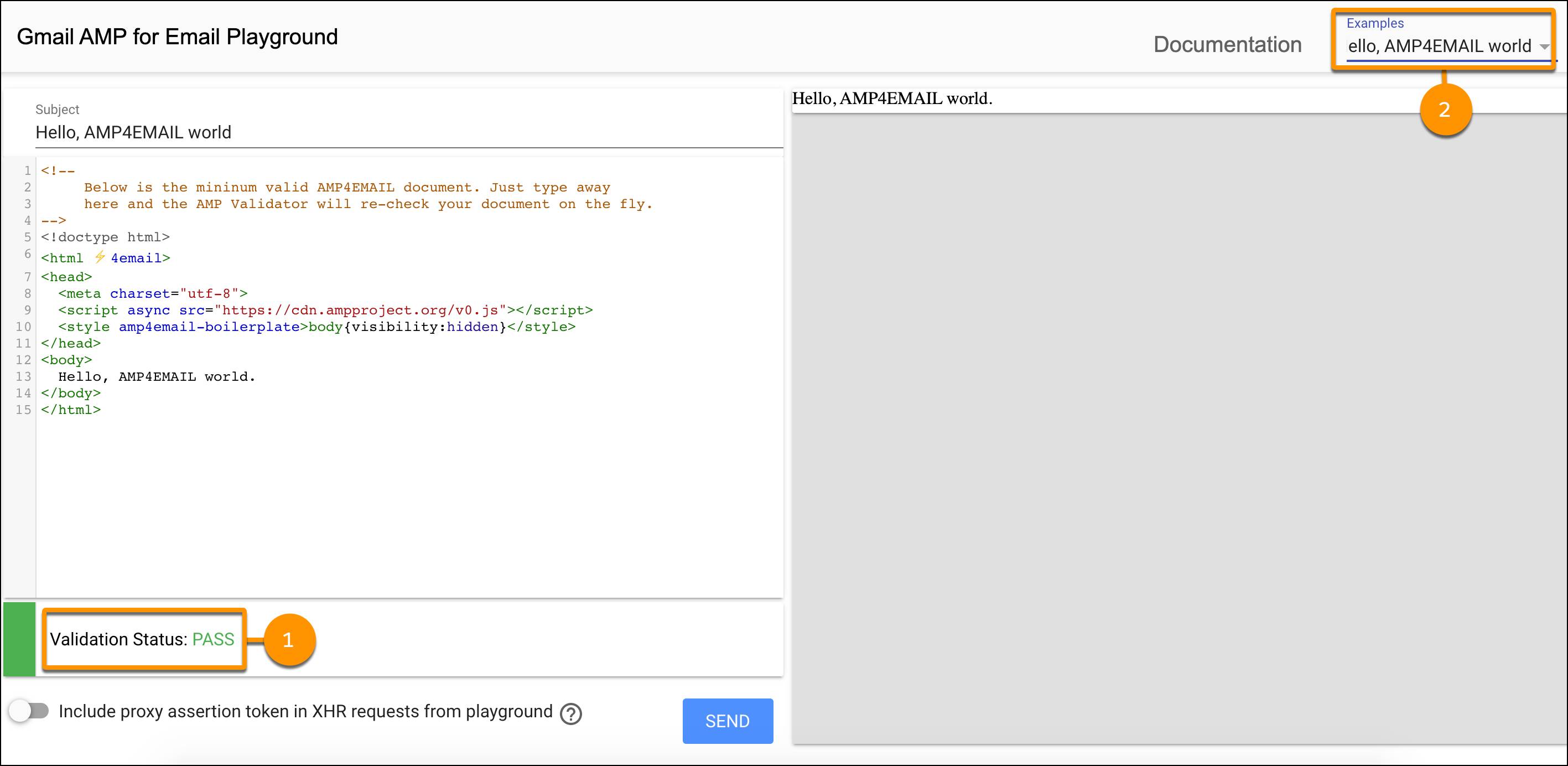1568x766 pixels.
Task: Toggle proxy assertion token switch
Action: coord(29,711)
